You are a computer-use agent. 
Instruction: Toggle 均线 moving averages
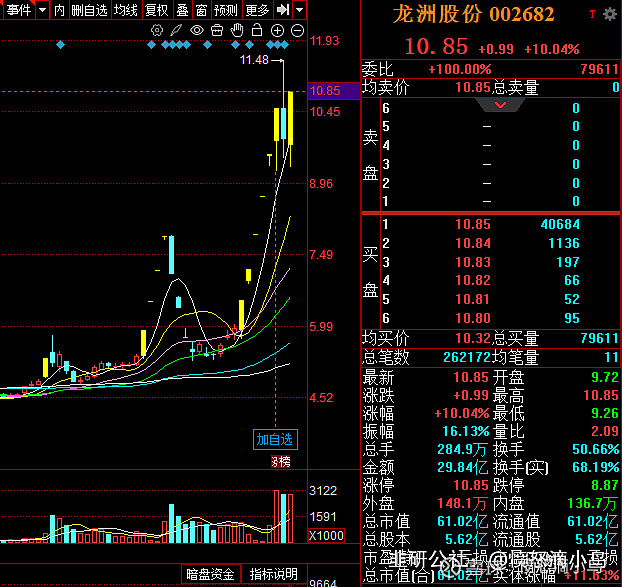(x=125, y=10)
